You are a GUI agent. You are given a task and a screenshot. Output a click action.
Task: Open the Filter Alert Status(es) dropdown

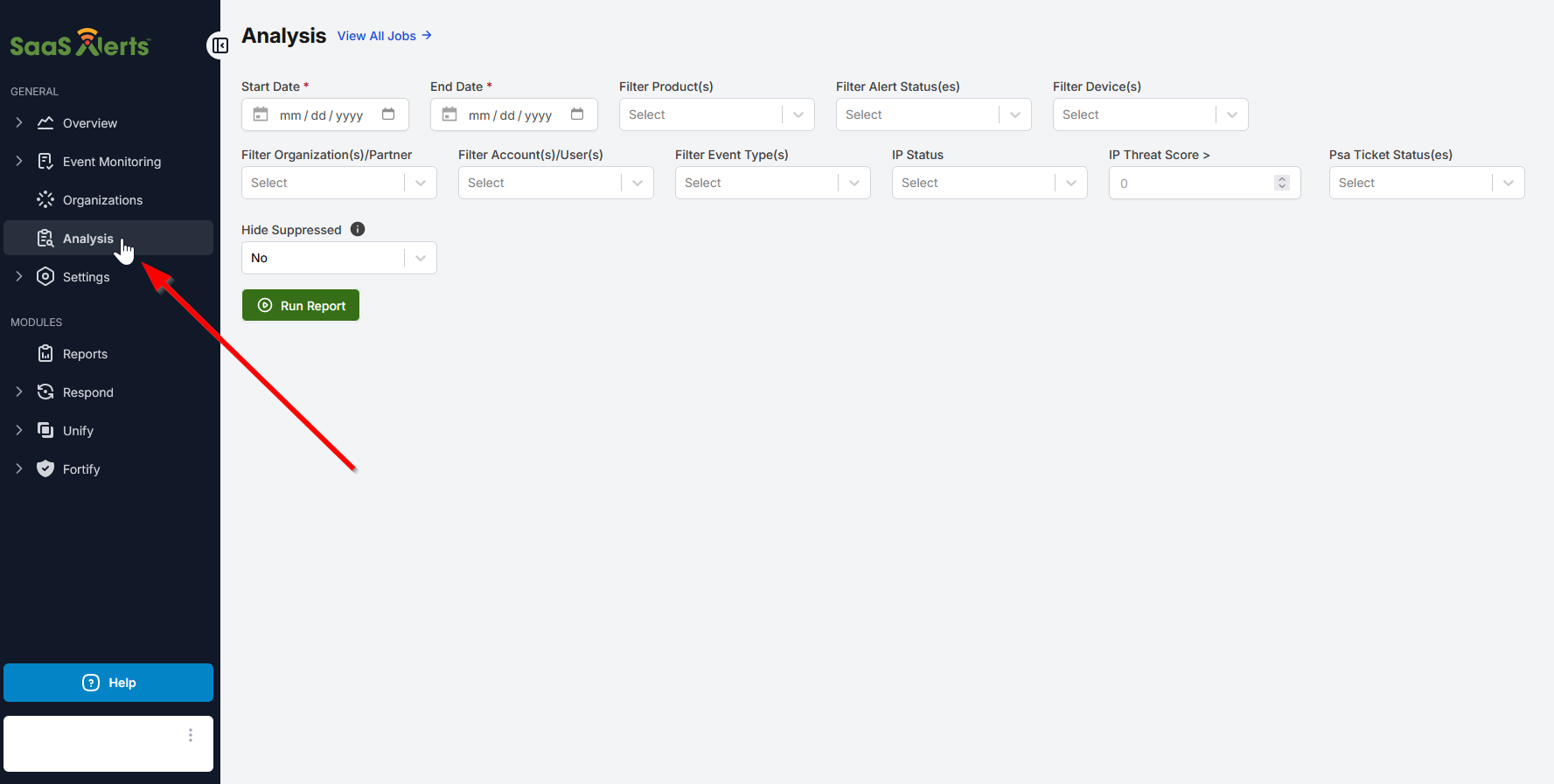(934, 114)
